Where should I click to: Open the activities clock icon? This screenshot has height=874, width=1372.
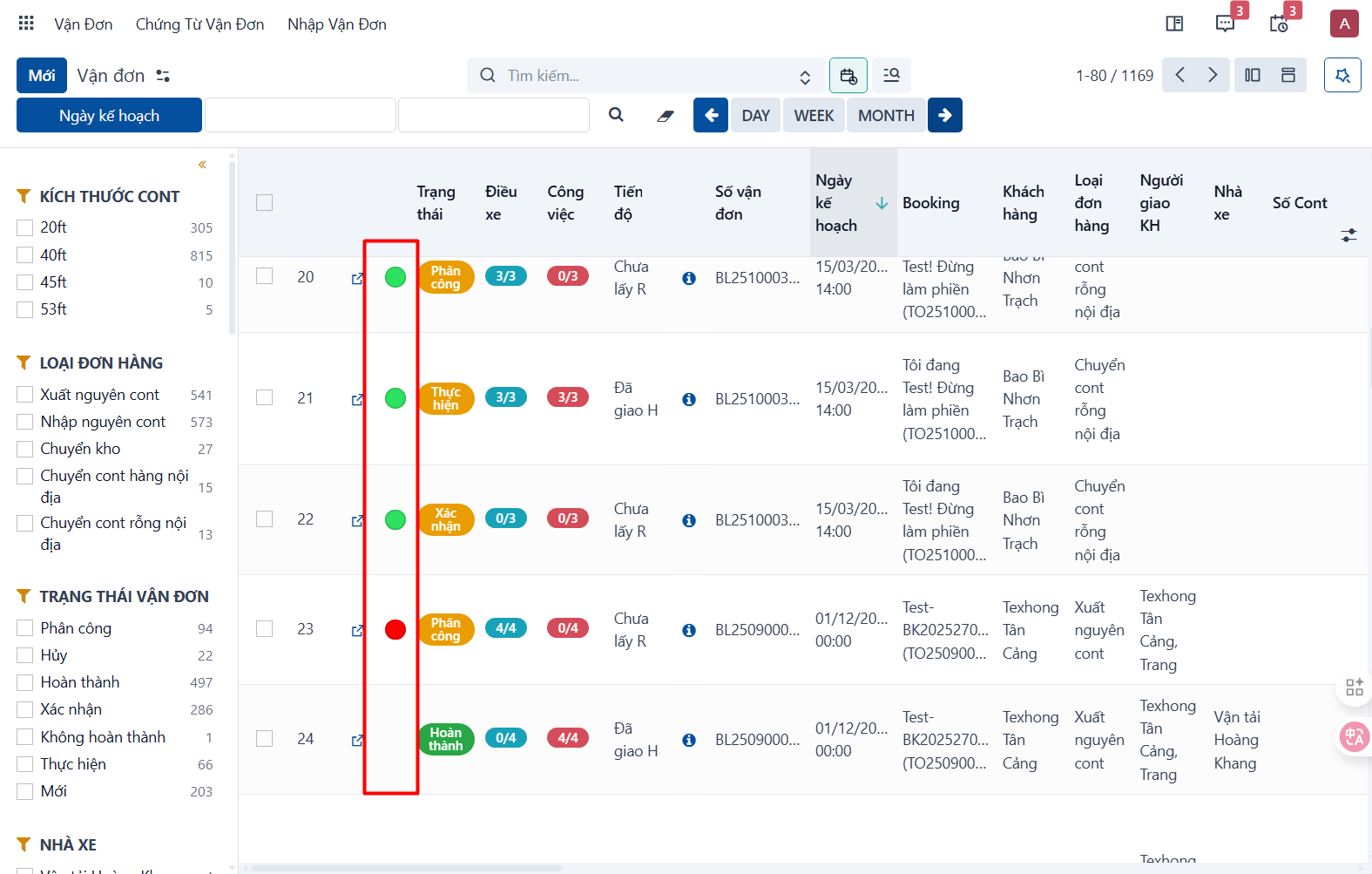tap(1279, 24)
